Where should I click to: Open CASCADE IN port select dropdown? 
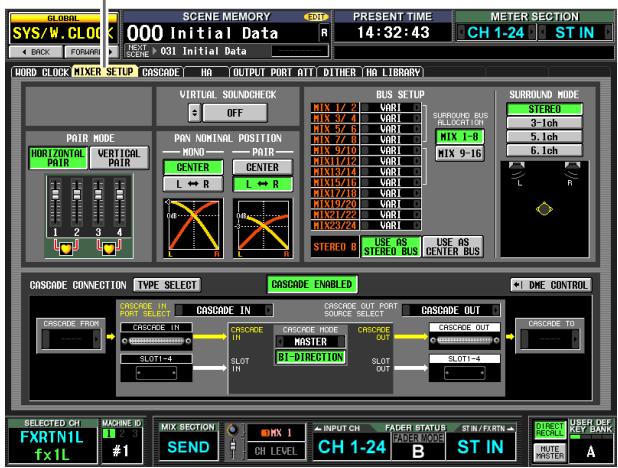(223, 310)
